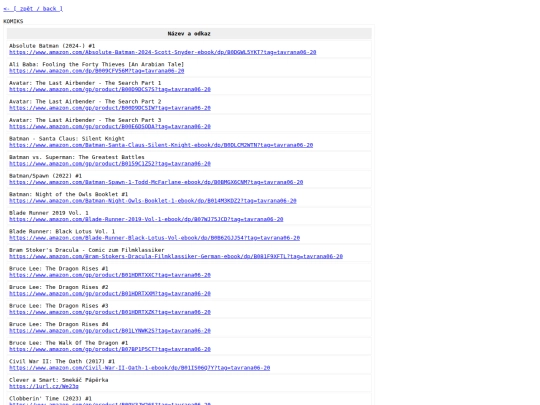Image resolution: width=540 pixels, height=405 pixels.
Task: Select title 'Batman - Santa Claus: Silent Knight'
Action: (x=67, y=139)
